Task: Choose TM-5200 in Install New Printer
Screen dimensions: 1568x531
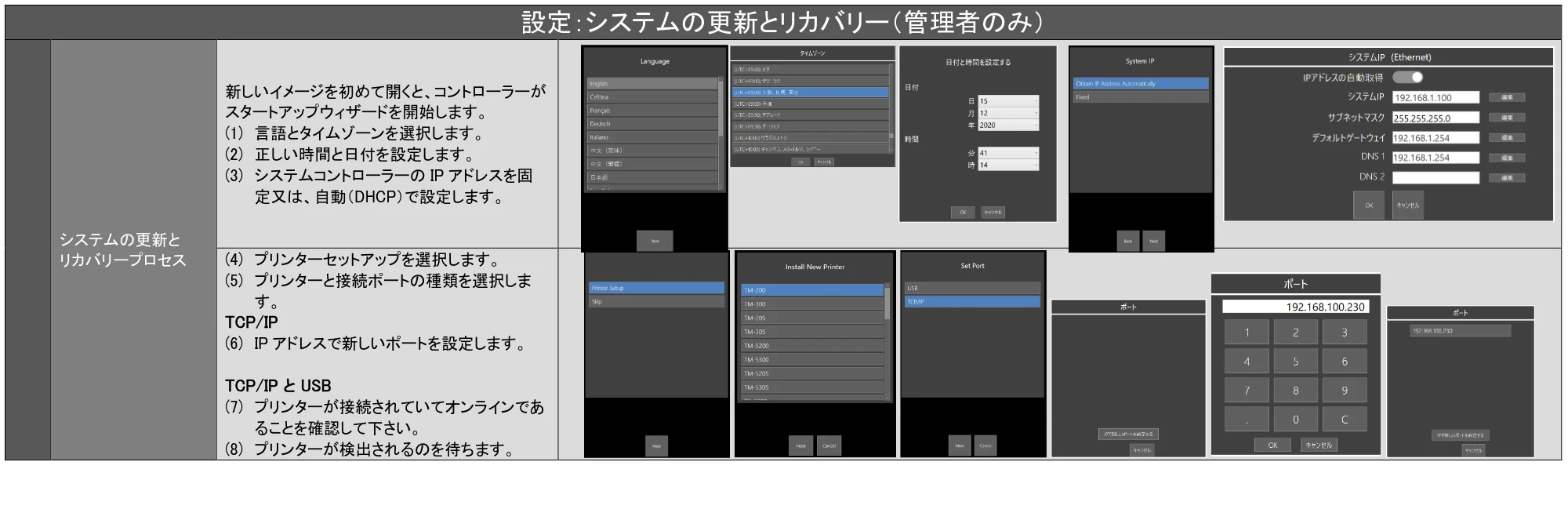Action: [812, 346]
